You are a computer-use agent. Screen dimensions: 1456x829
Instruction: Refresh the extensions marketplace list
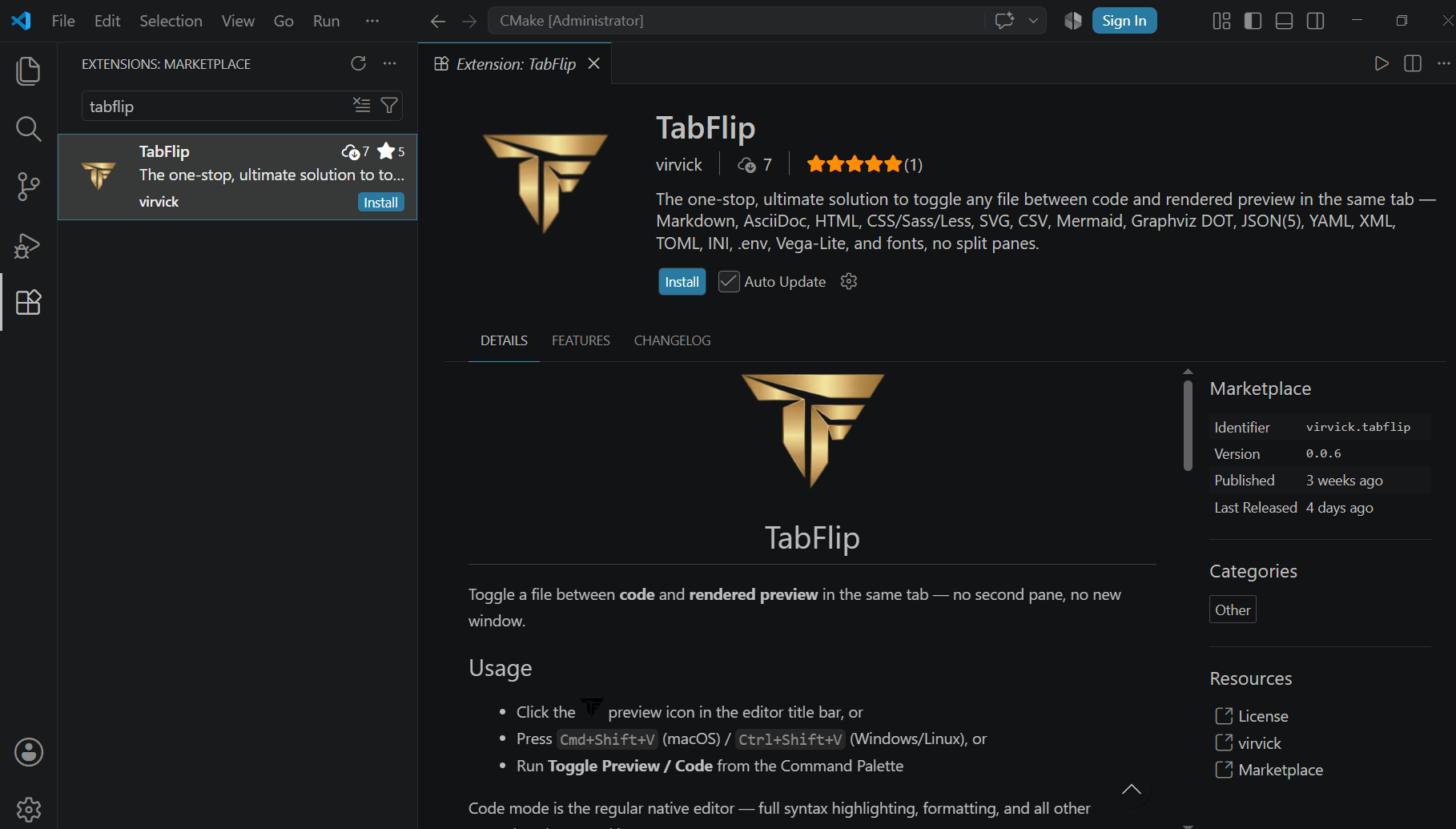click(x=358, y=63)
